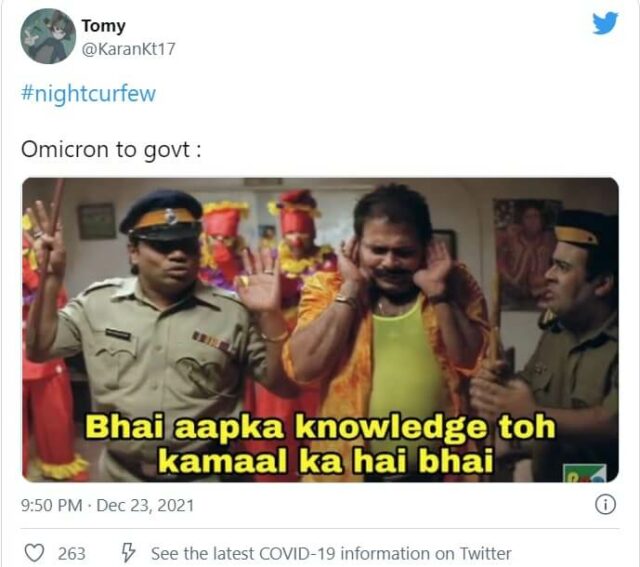This screenshot has width=640, height=567.
Task: Open the #nightcurfew hashtag
Action: click(x=89, y=93)
